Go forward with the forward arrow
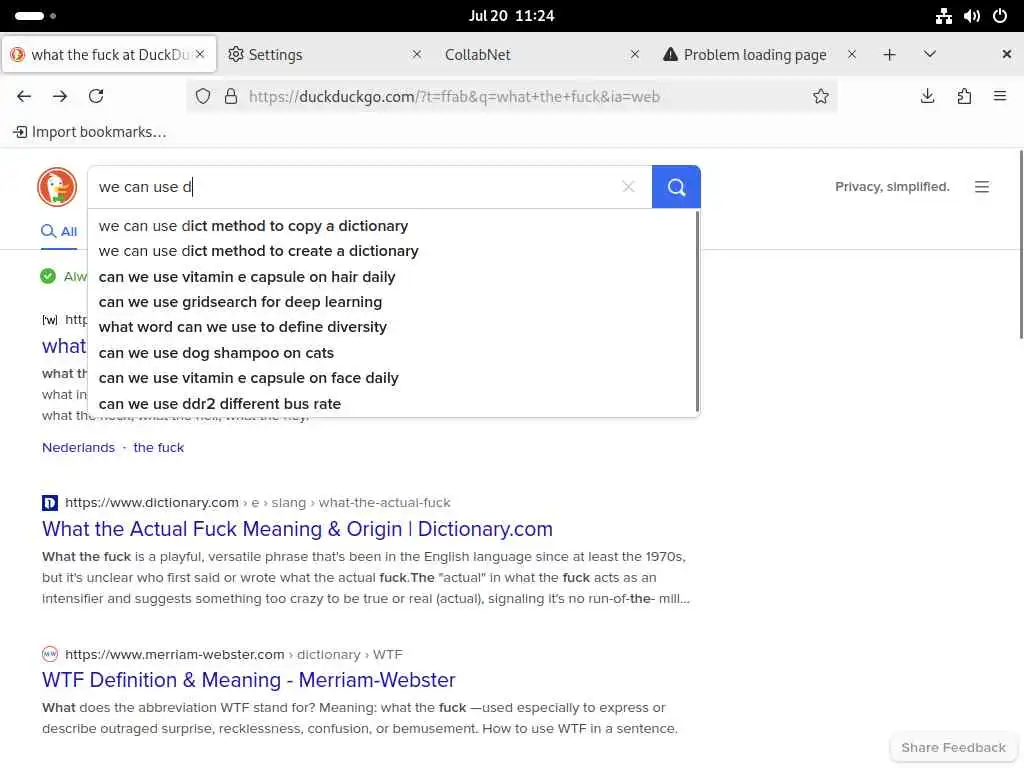The image size is (1024, 768). pyautogui.click(x=60, y=97)
